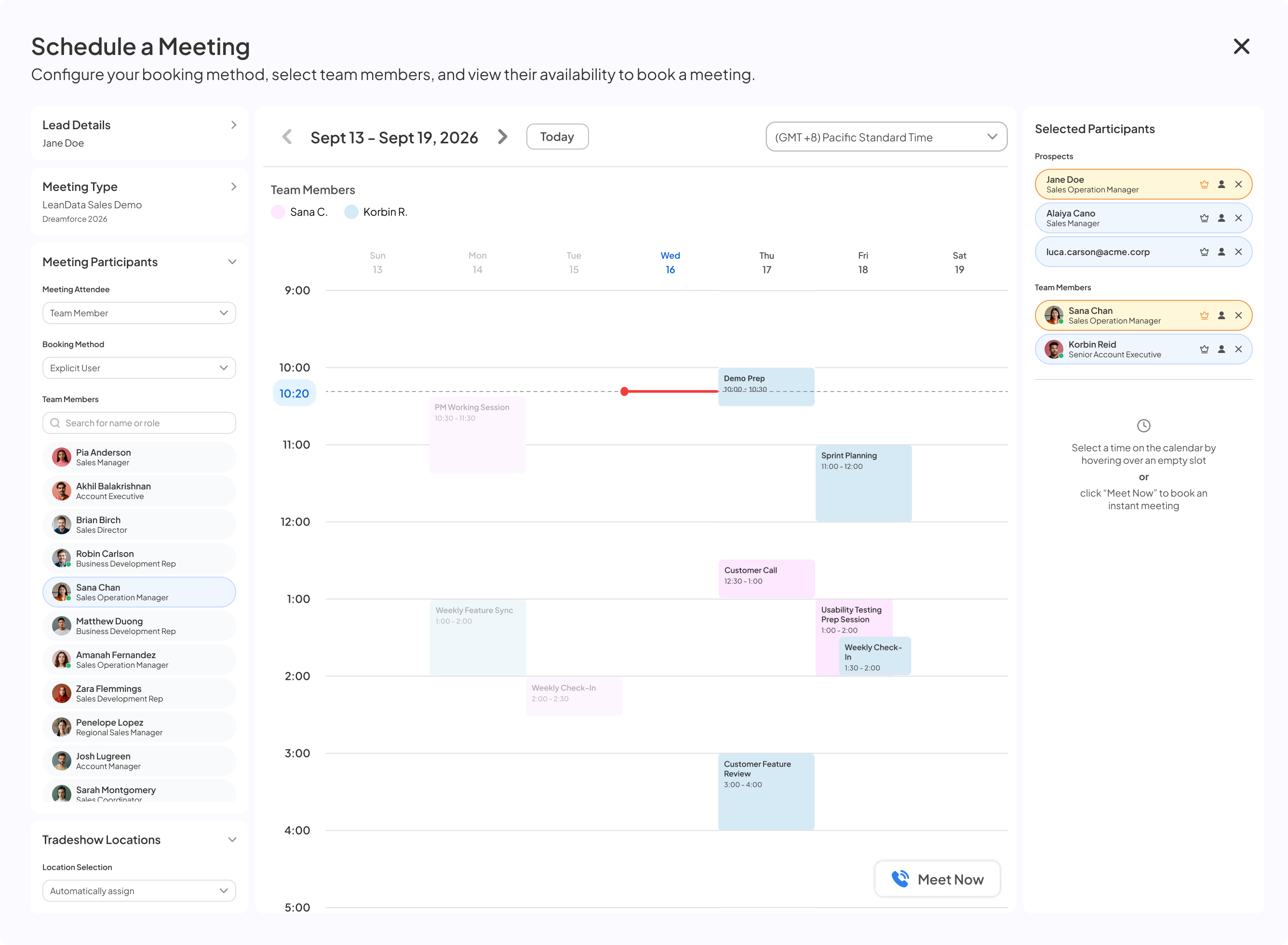The height and width of the screenshot is (945, 1288).
Task: Click the Sana C. pink color legend swatch
Action: (x=278, y=212)
